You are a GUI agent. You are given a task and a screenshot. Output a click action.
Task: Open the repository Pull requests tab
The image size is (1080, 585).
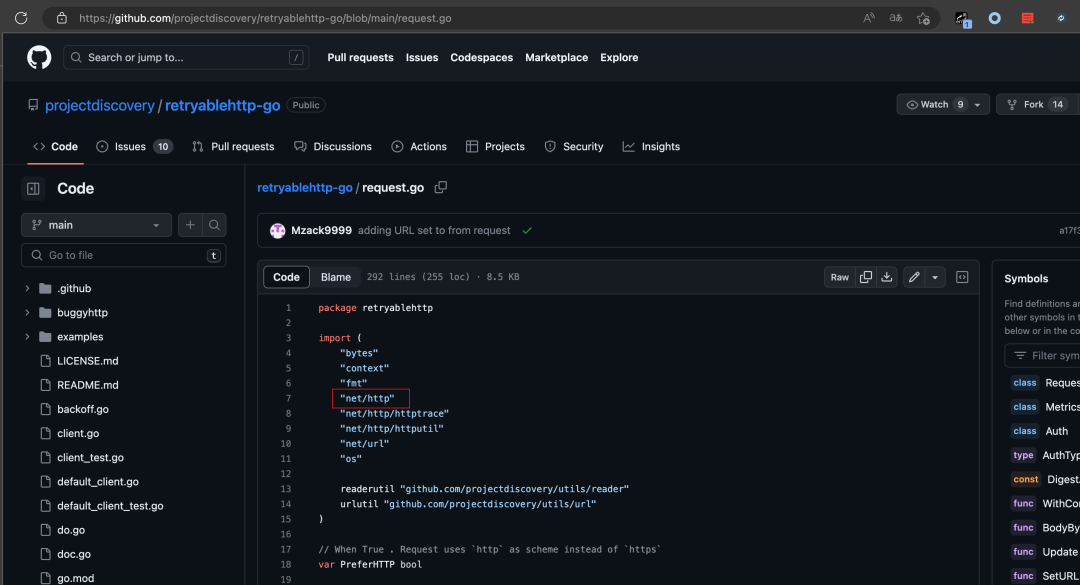(233, 147)
